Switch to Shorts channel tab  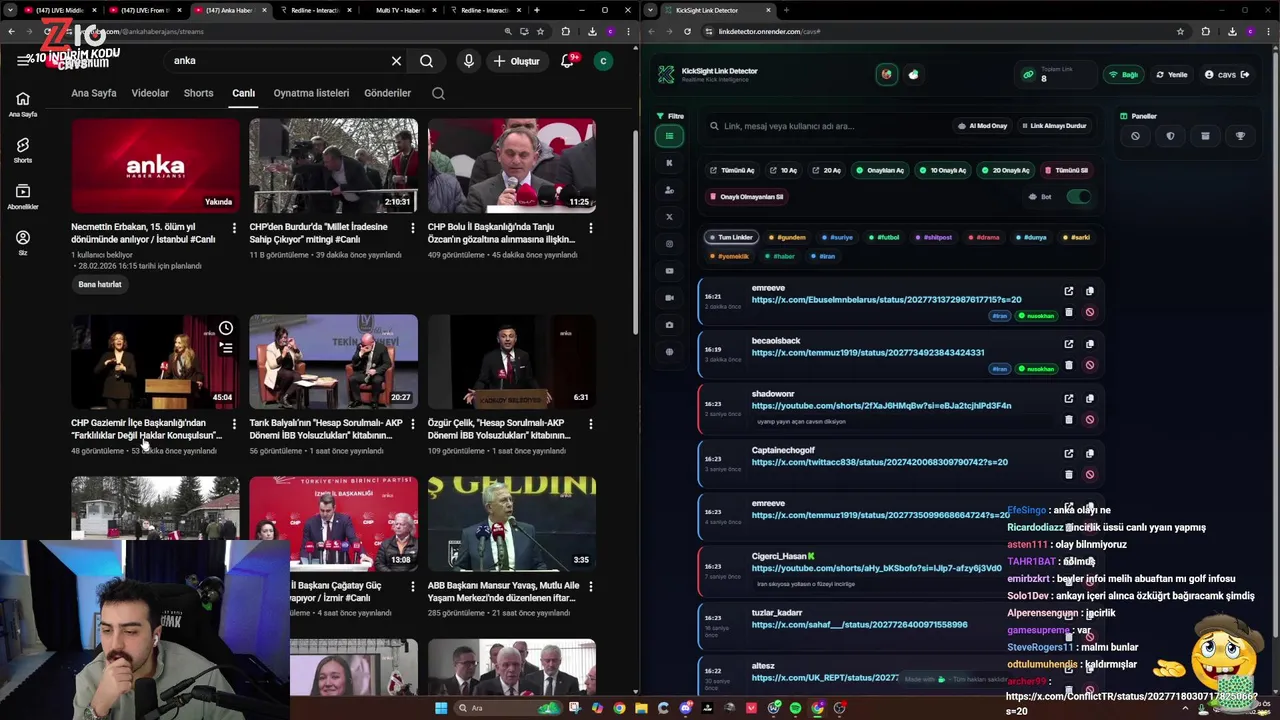pyautogui.click(x=198, y=93)
